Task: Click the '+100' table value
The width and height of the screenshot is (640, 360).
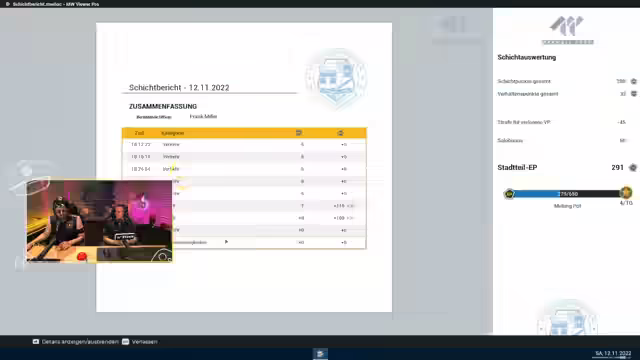Action: 339,218
